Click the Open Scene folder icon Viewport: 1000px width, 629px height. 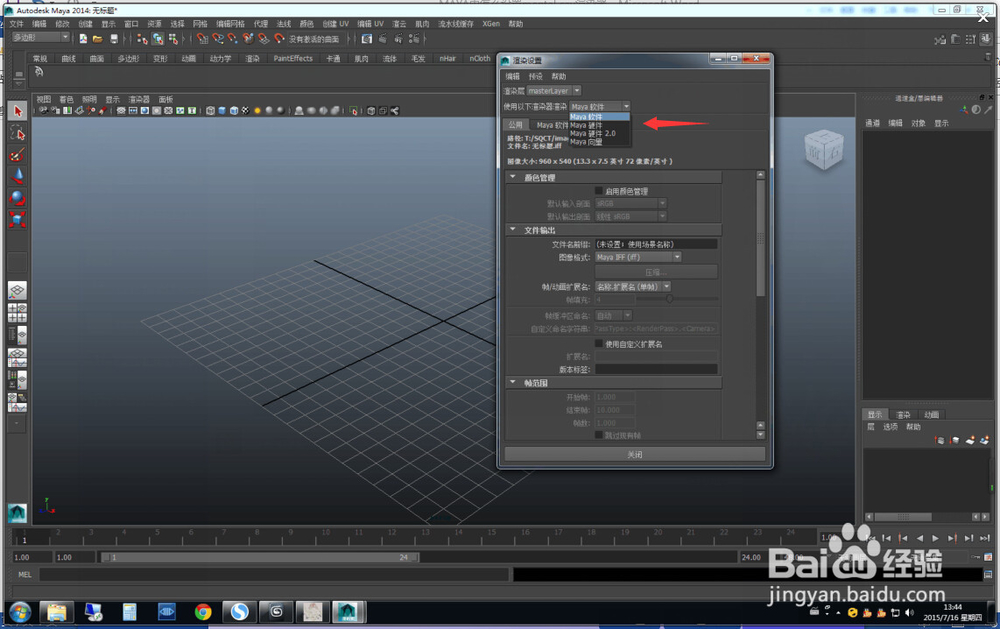click(x=98, y=39)
